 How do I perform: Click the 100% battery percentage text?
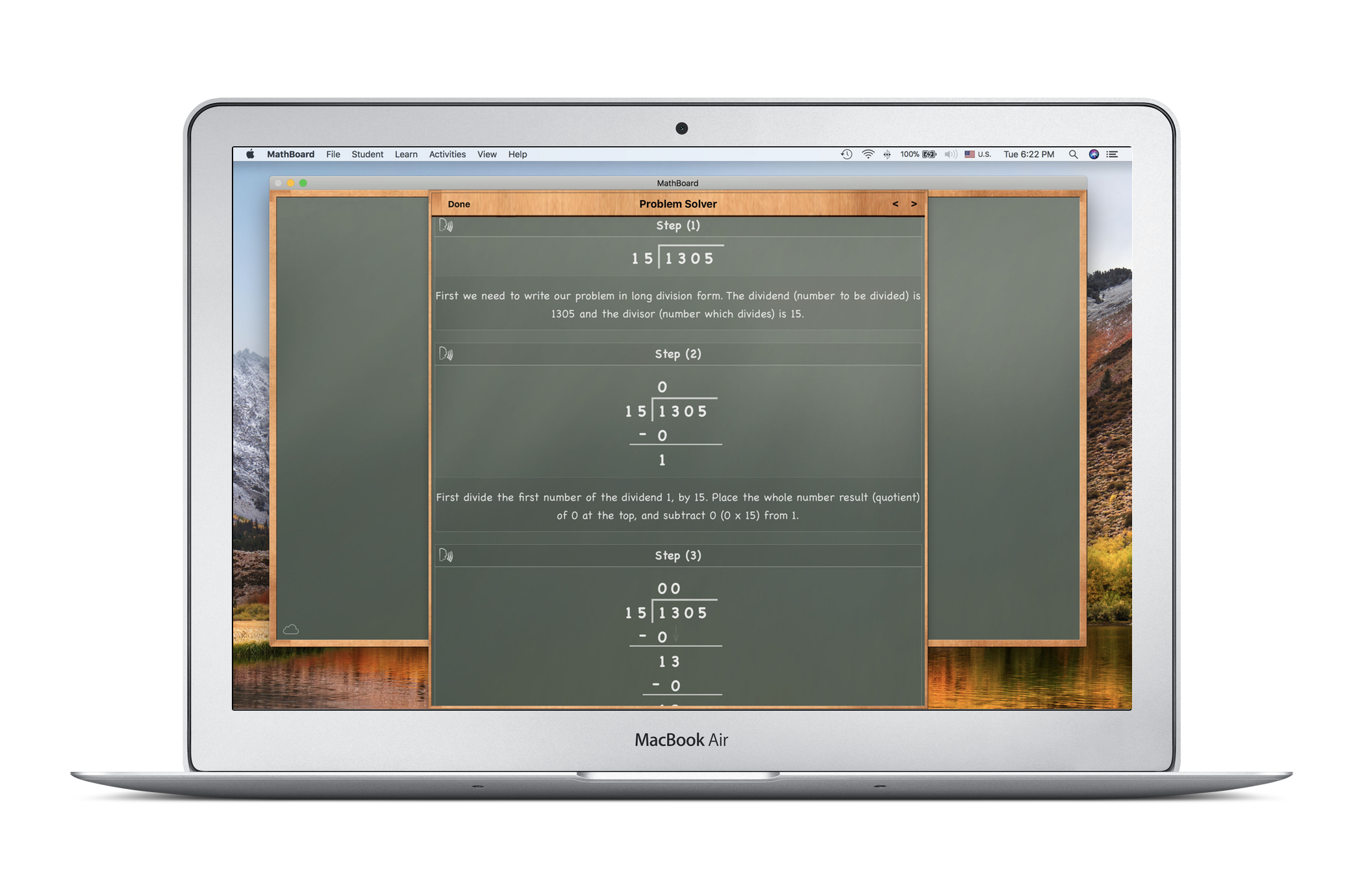(909, 154)
